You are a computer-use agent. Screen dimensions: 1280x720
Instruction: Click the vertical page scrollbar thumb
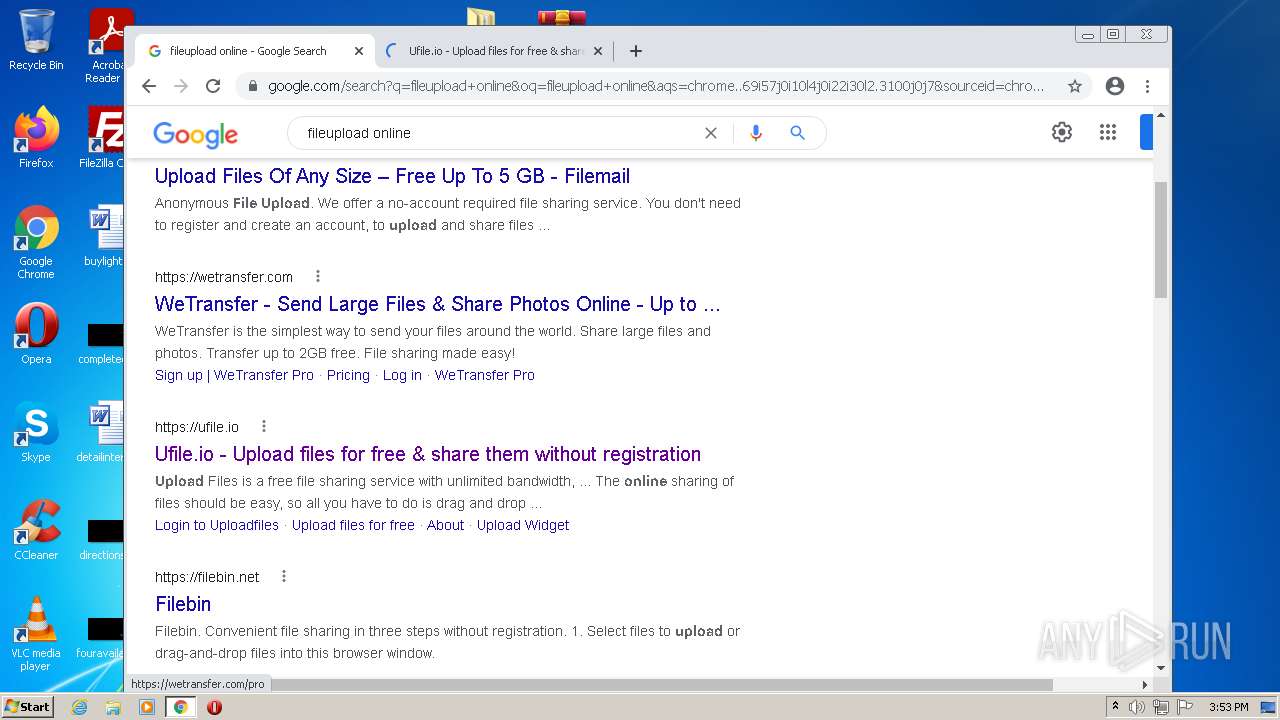1161,240
